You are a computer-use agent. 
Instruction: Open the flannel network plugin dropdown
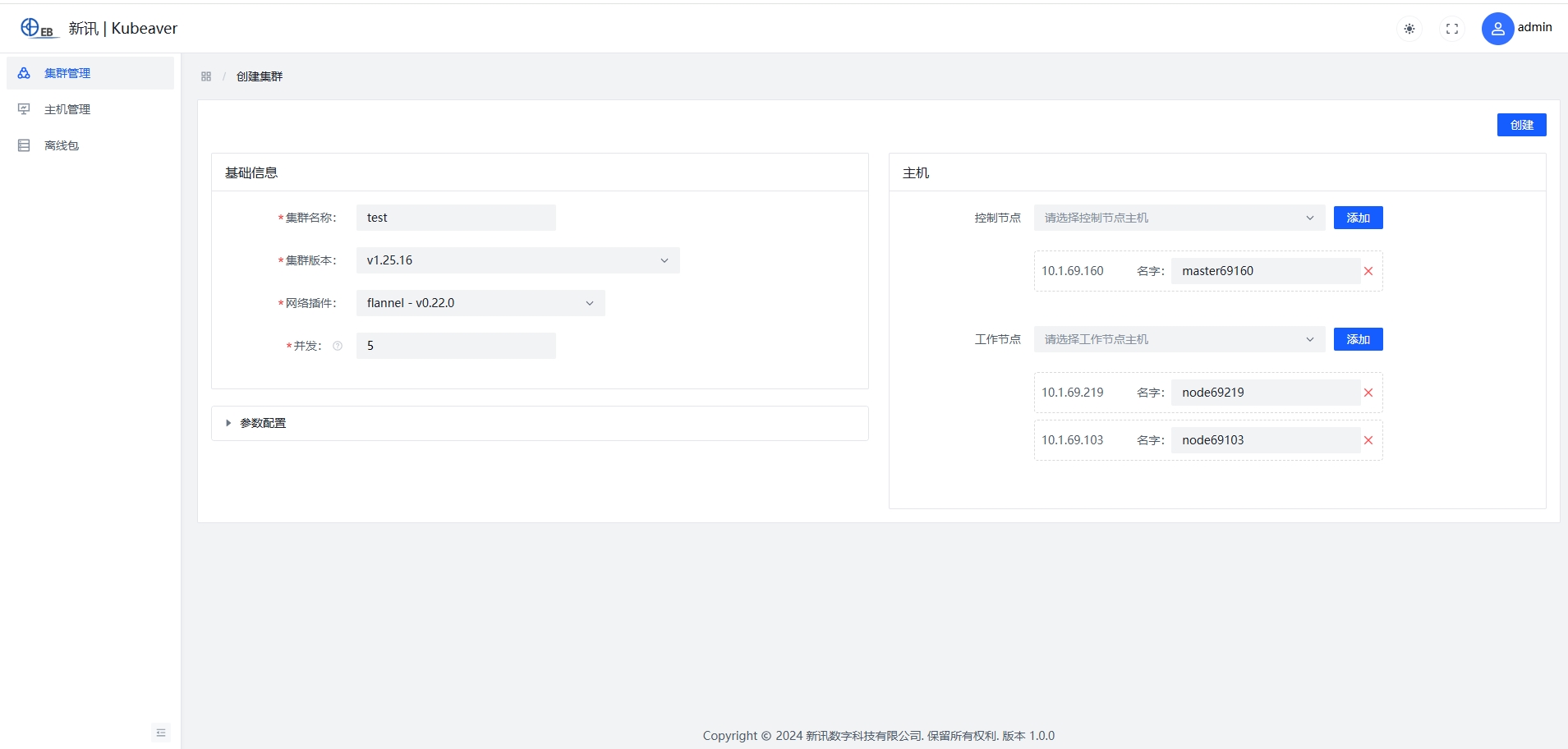(x=481, y=303)
